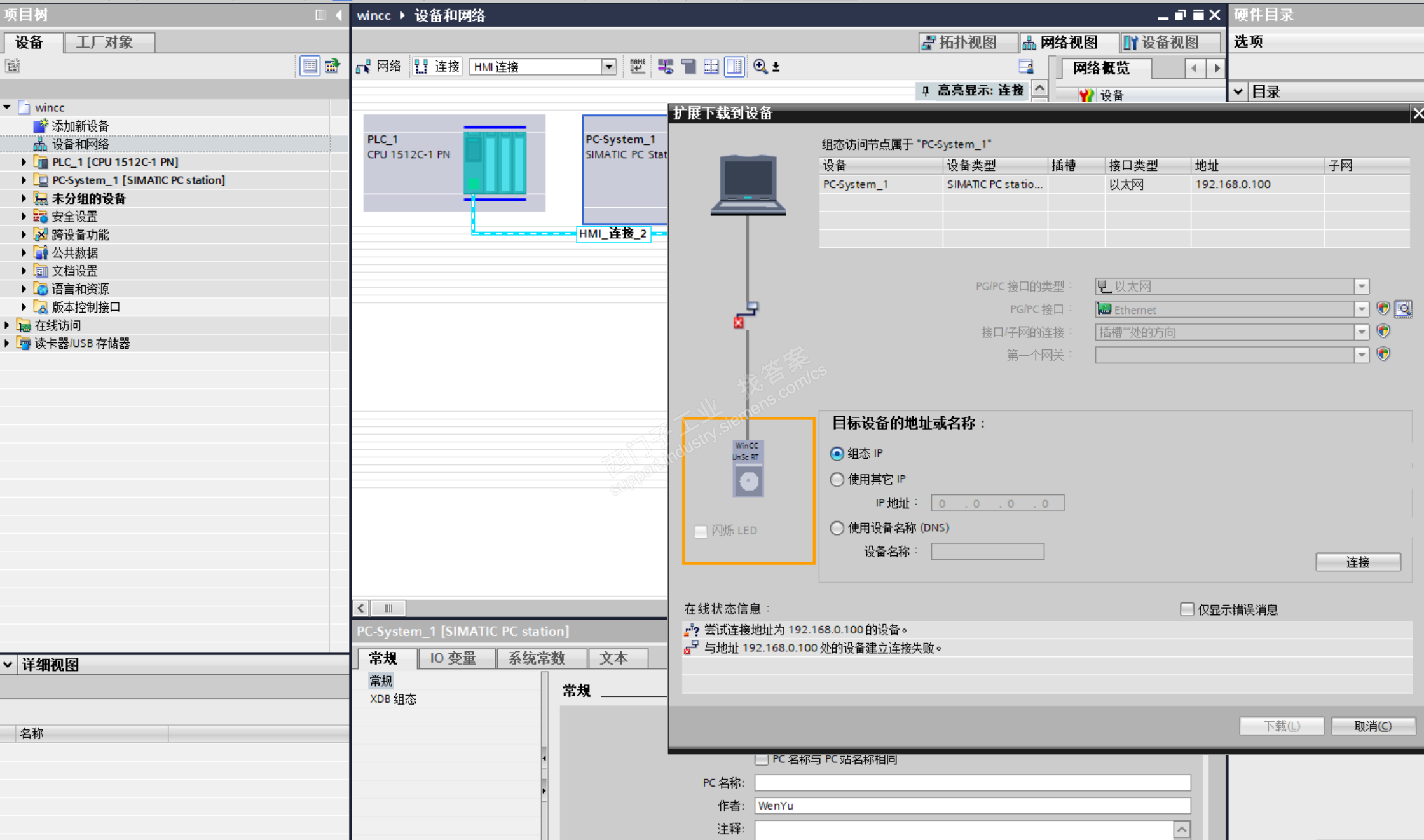Click the zoom magnifier icon in network toolbar

[760, 66]
